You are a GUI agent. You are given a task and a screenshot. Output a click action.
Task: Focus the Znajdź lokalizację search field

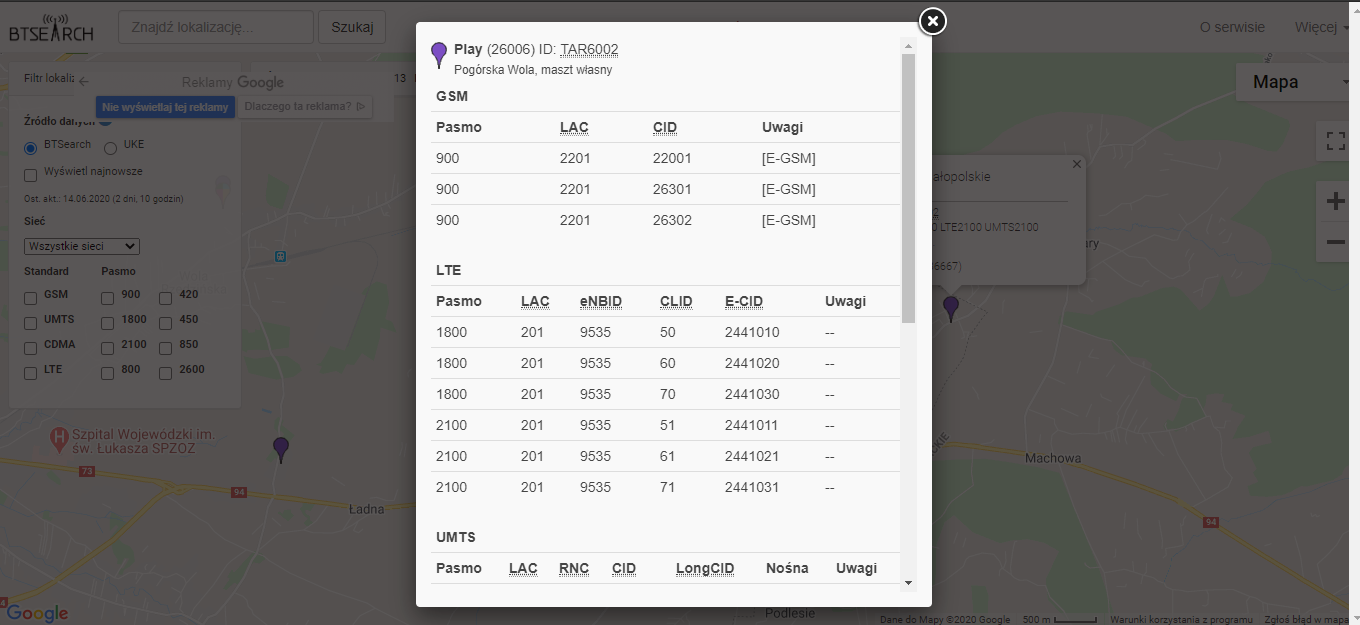[x=216, y=27]
